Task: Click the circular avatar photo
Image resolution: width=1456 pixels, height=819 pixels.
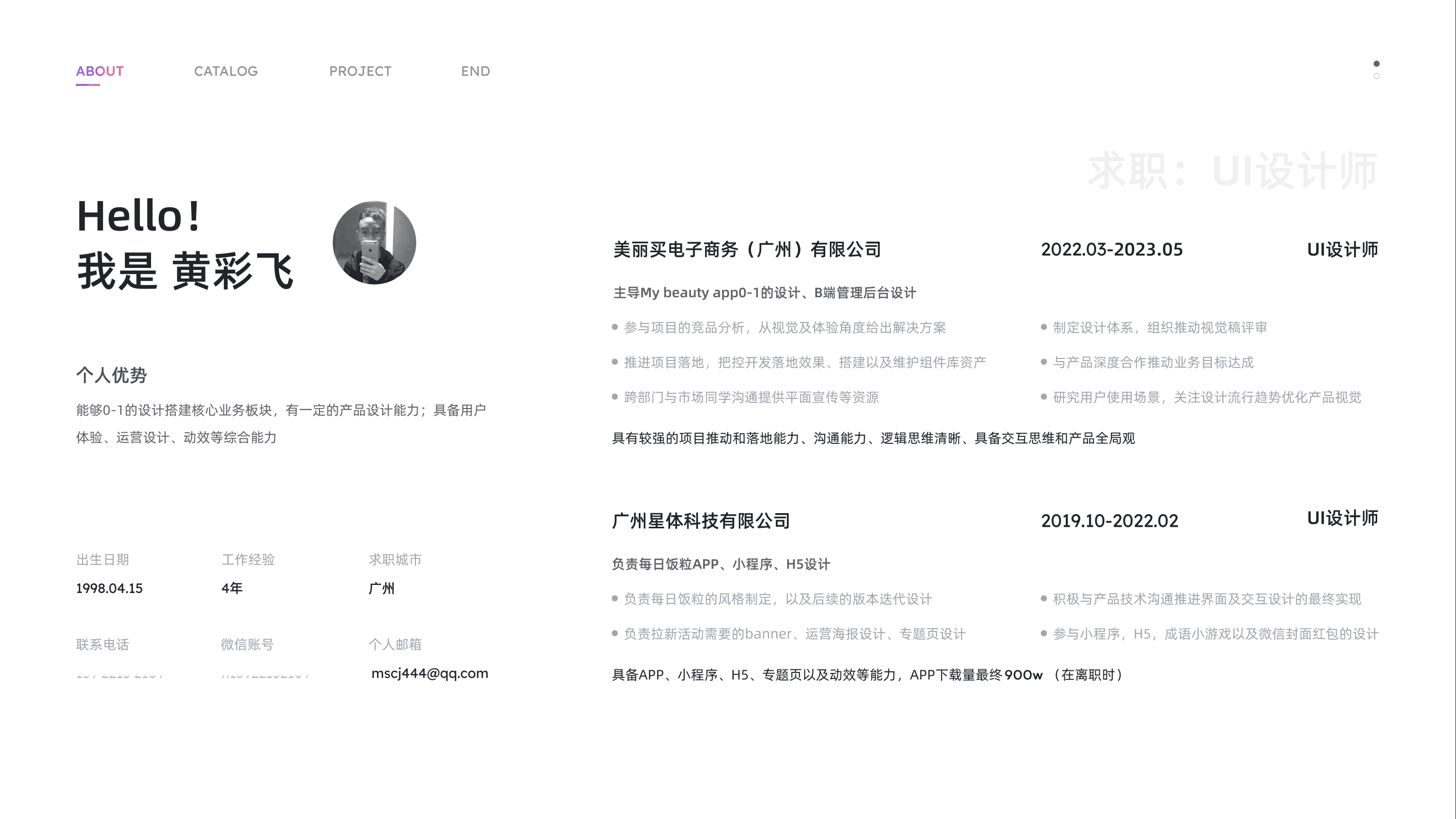Action: (x=374, y=242)
